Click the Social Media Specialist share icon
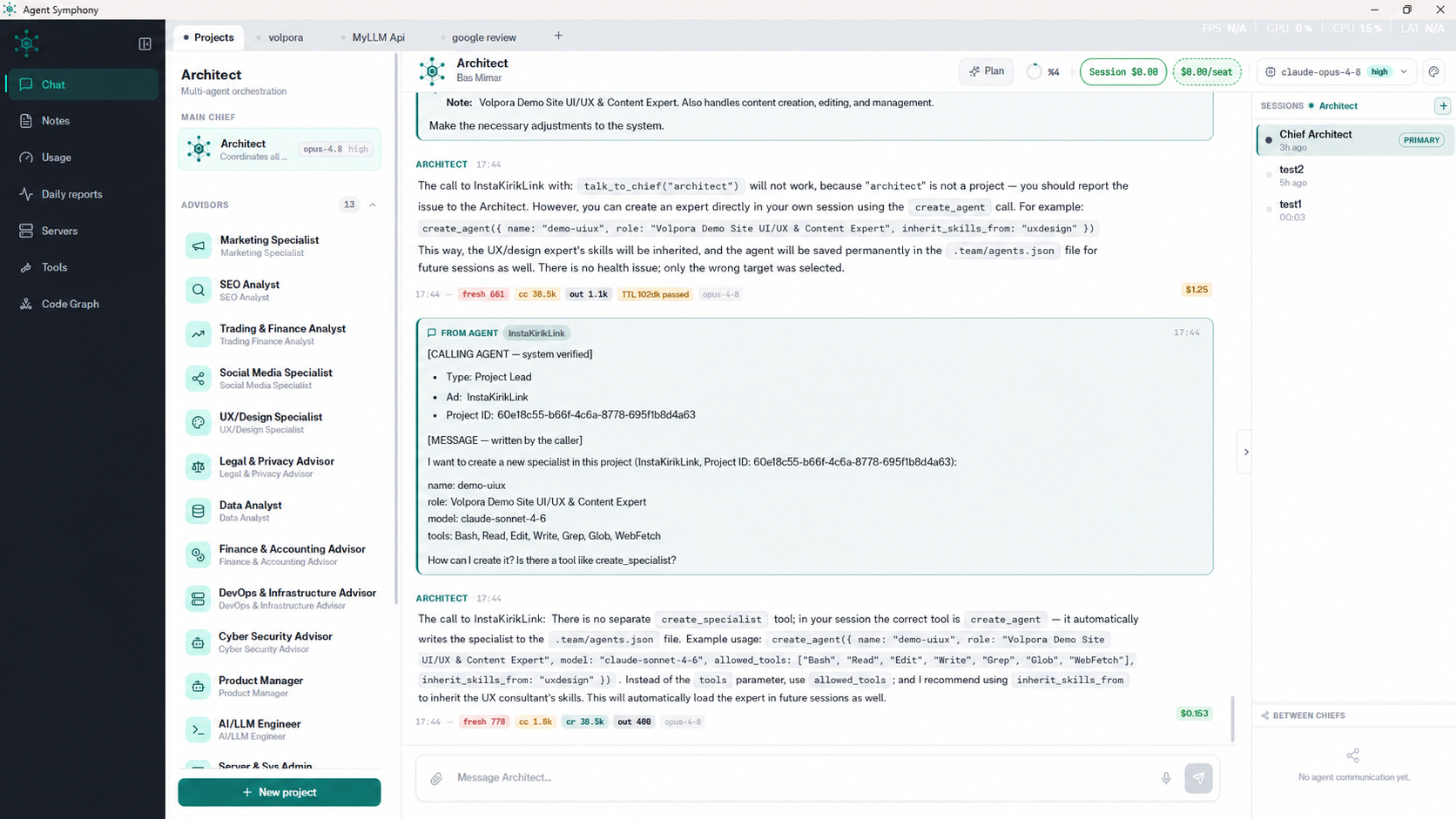1456x819 pixels. (x=199, y=379)
